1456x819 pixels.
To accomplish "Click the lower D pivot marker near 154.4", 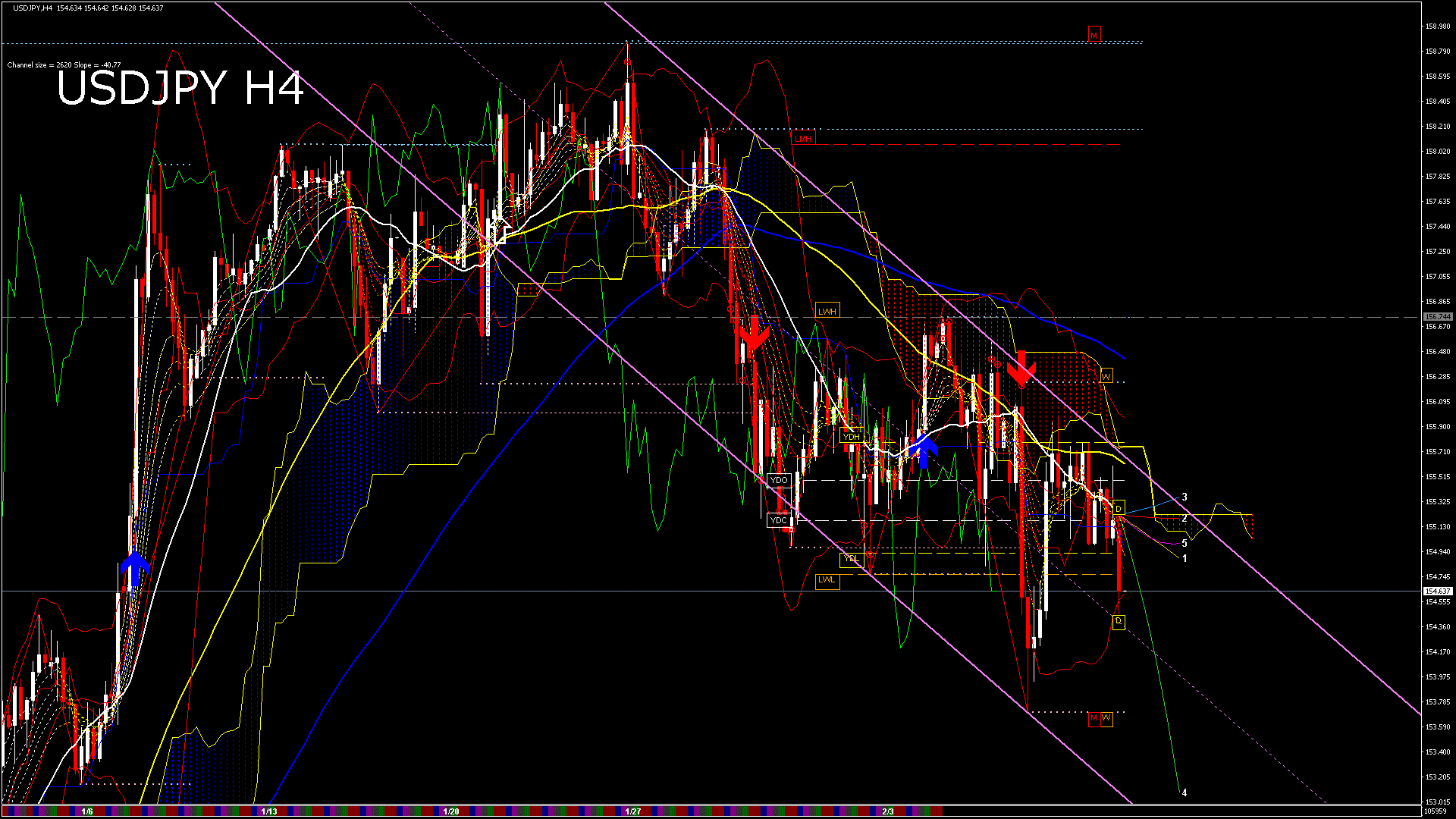I will point(1119,622).
